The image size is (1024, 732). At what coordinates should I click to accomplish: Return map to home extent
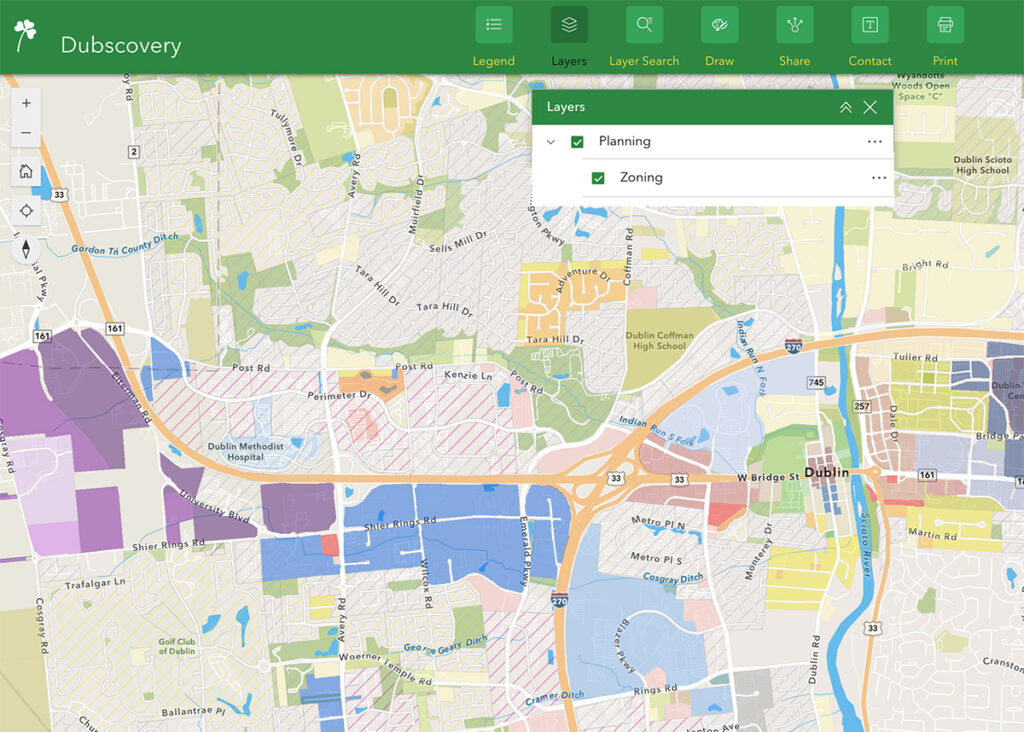26,171
